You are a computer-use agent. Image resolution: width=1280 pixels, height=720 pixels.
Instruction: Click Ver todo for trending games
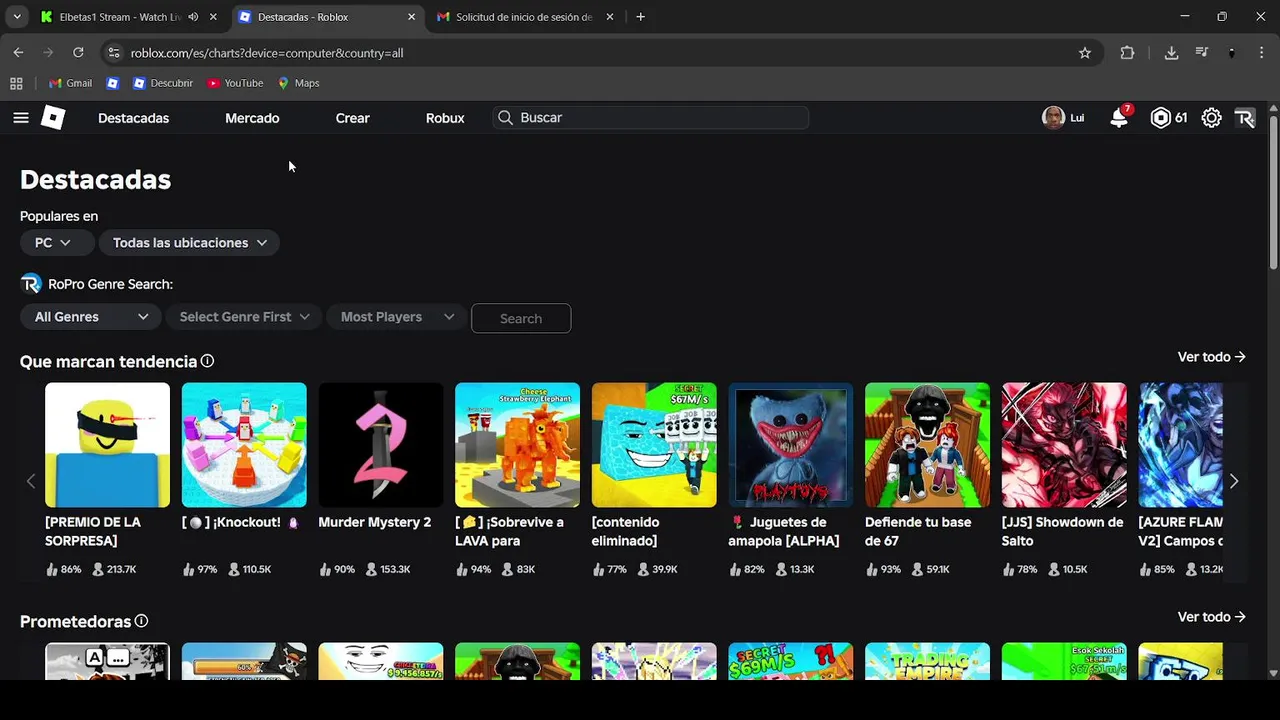1211,357
